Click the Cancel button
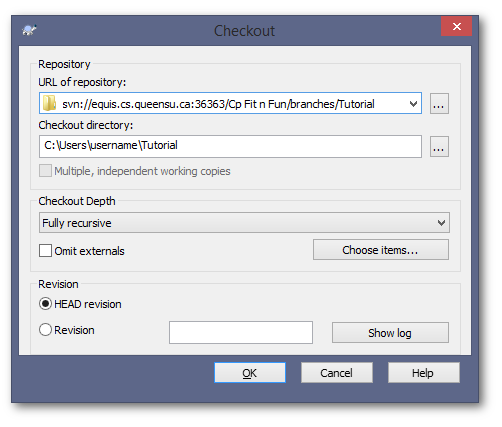Viewport: 502px width, 427px height. pos(337,373)
